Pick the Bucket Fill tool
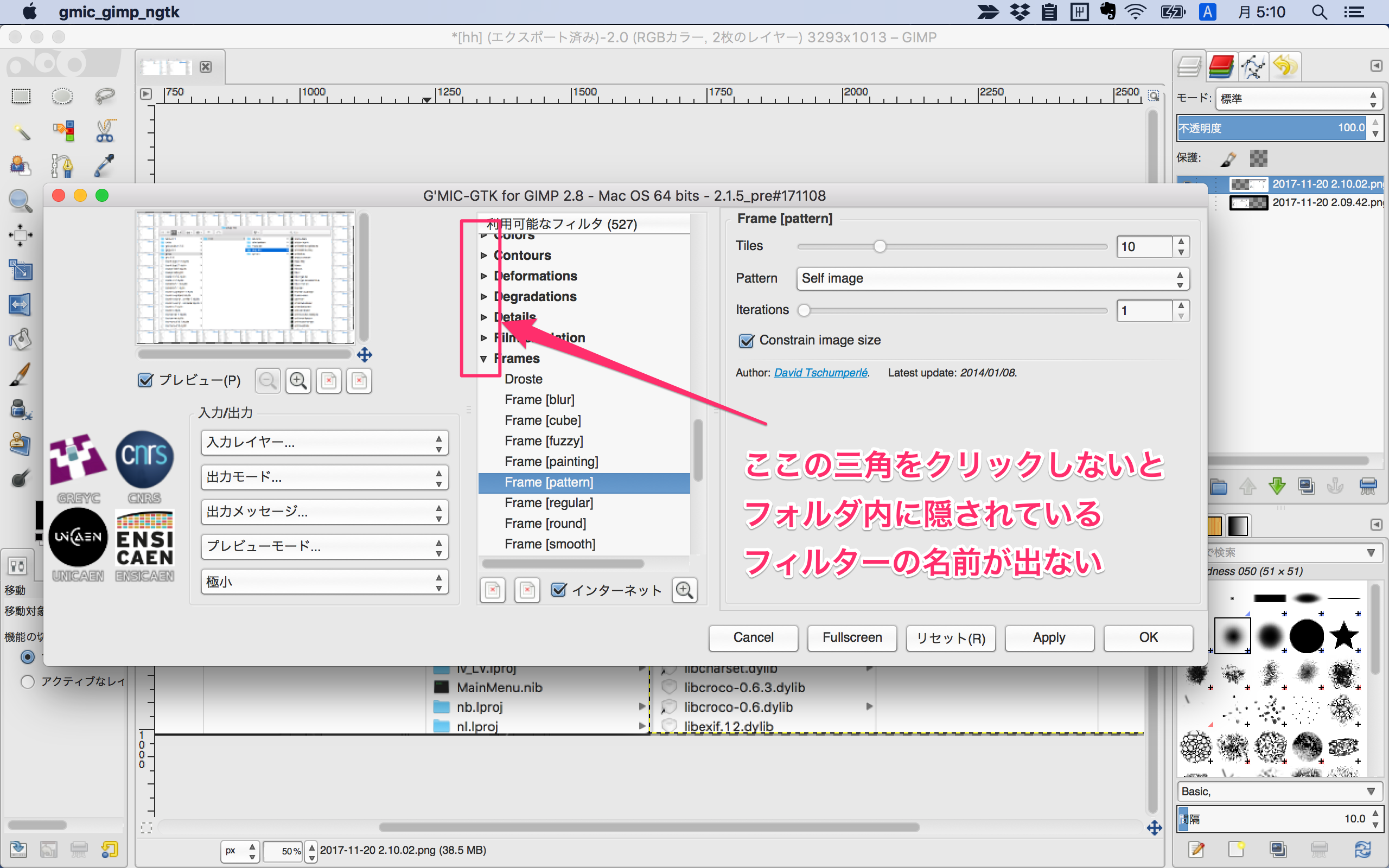 pyautogui.click(x=20, y=339)
